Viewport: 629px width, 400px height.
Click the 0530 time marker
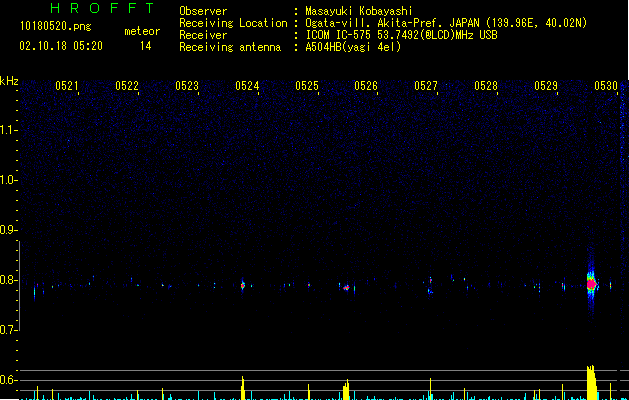point(606,86)
